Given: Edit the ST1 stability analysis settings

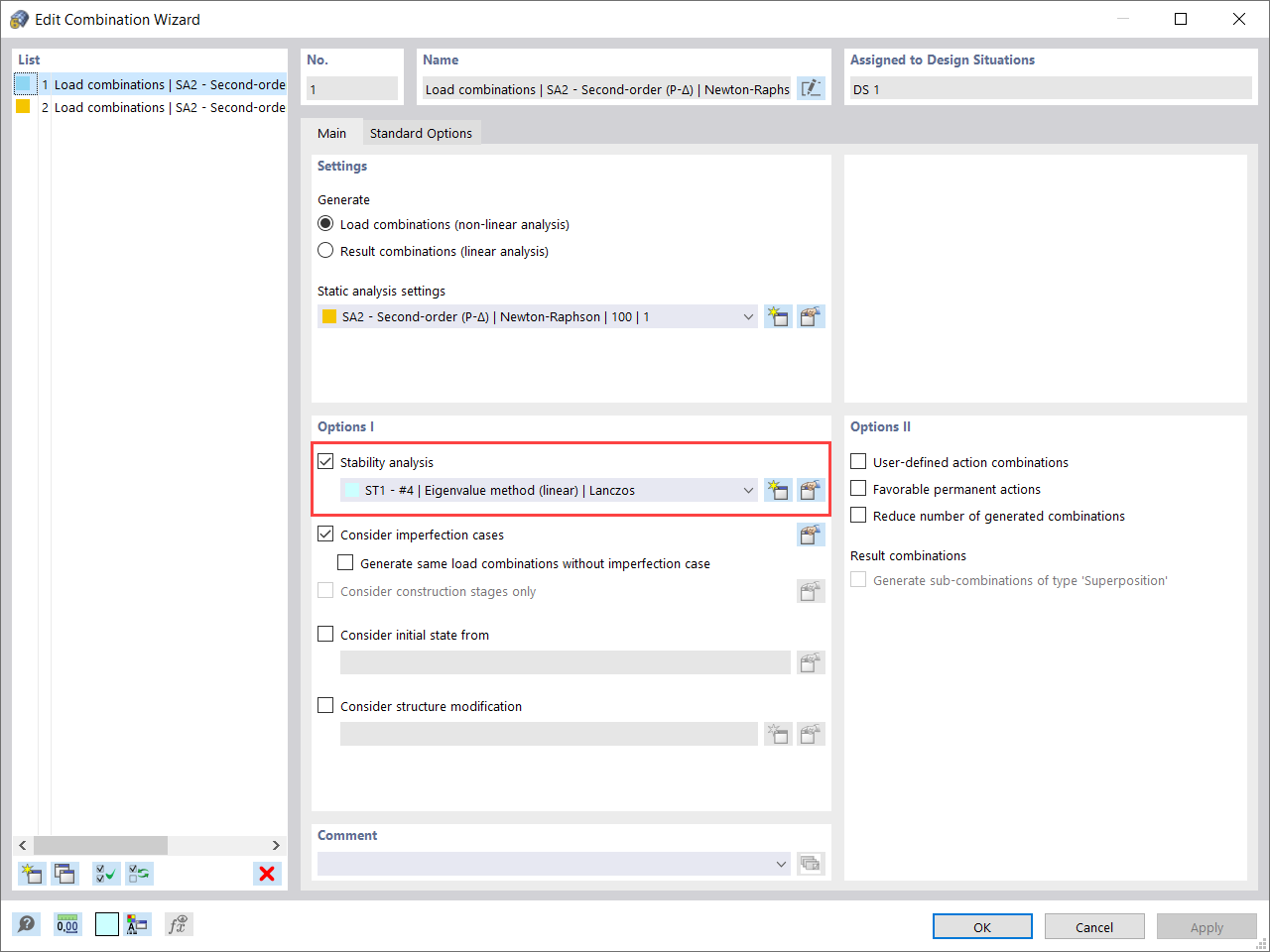Looking at the screenshot, I should pos(811,489).
